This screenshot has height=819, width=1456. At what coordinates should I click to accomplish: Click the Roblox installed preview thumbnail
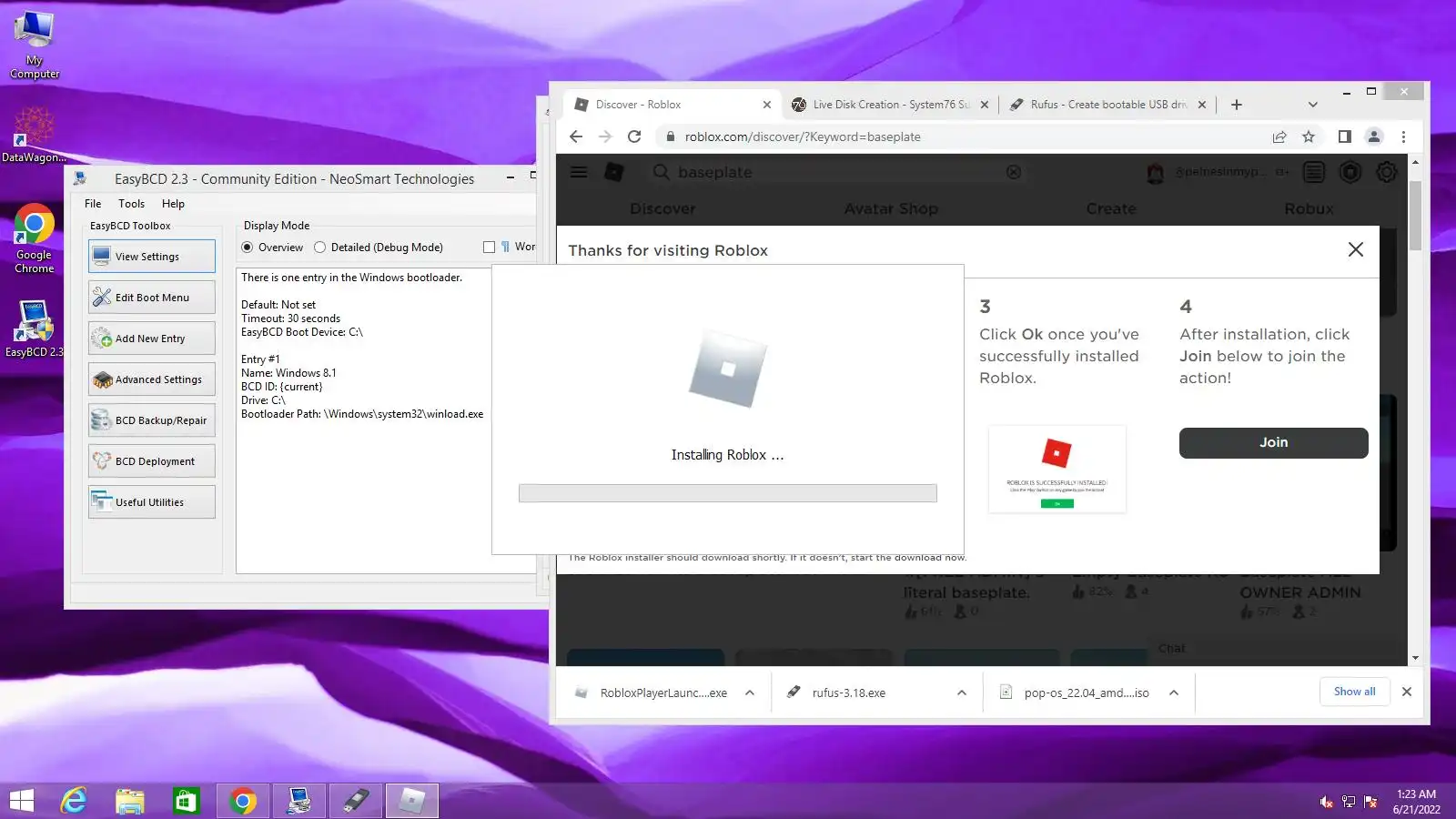[x=1057, y=469]
